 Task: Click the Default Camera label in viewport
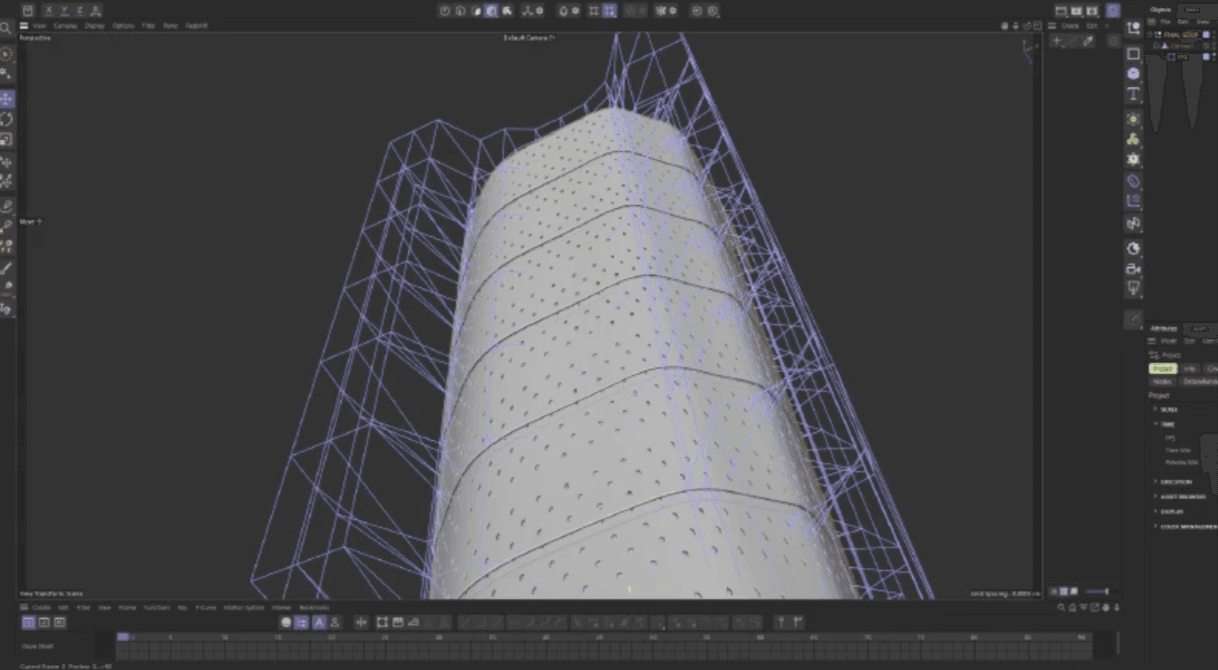[x=528, y=37]
